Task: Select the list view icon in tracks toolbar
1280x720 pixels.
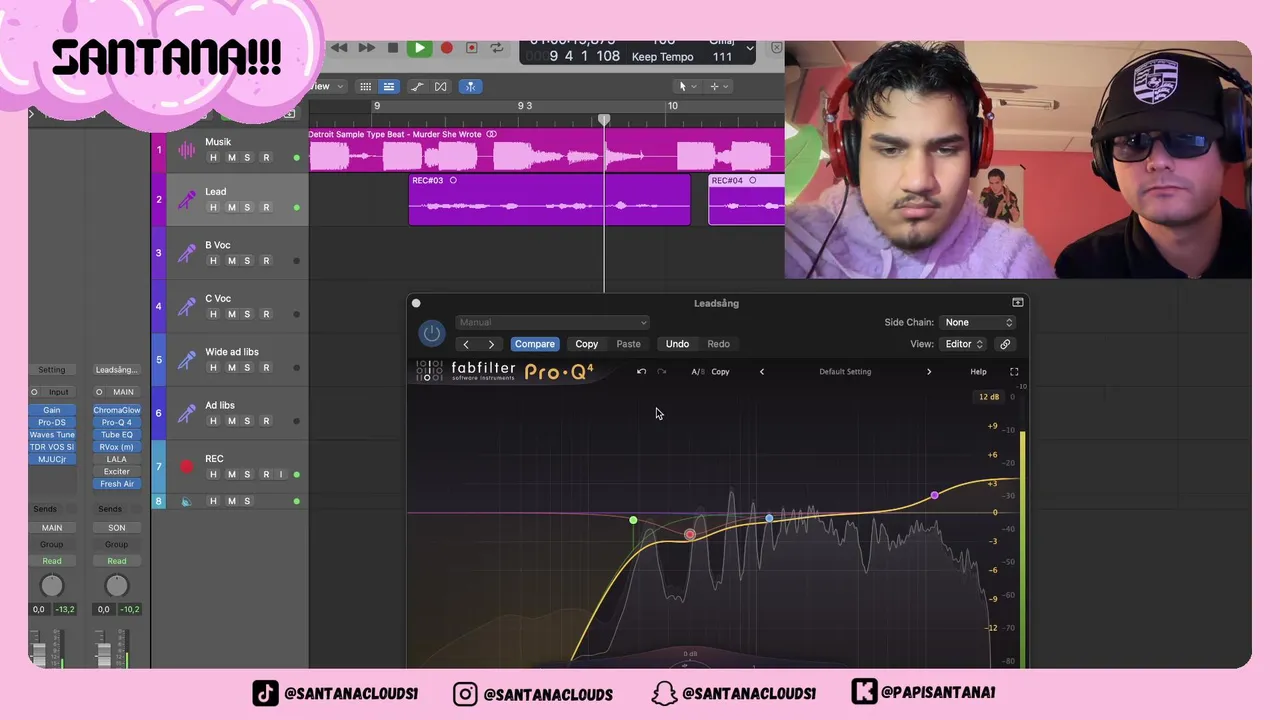Action: tap(389, 87)
